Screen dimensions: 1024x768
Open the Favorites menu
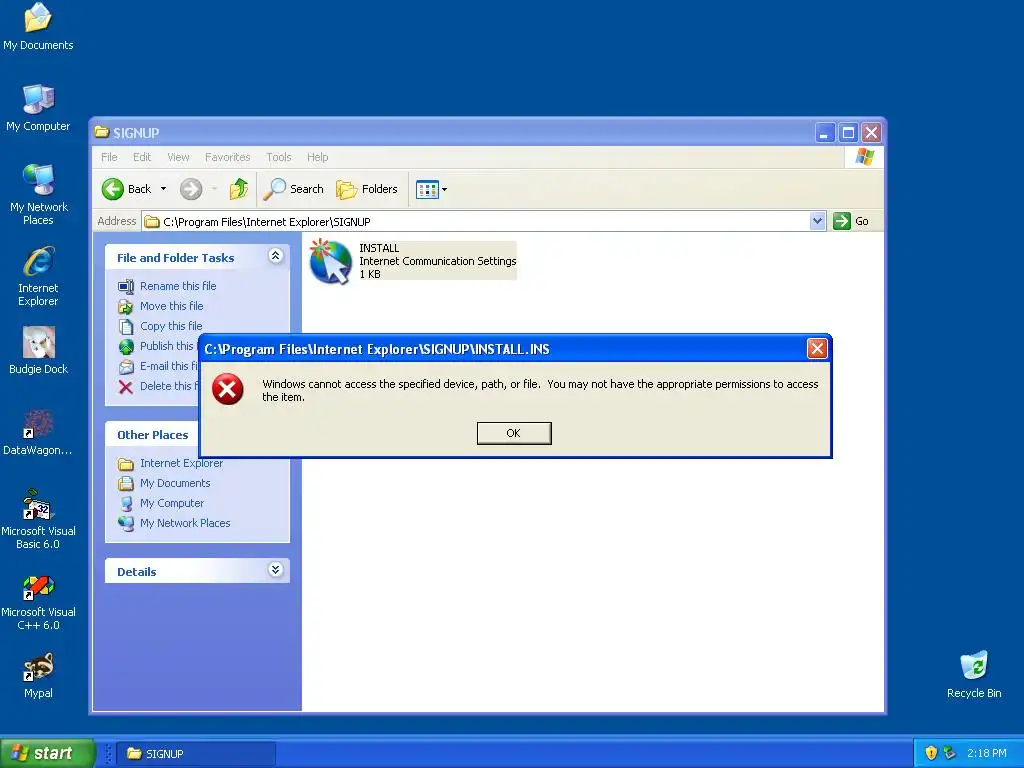[x=227, y=157]
